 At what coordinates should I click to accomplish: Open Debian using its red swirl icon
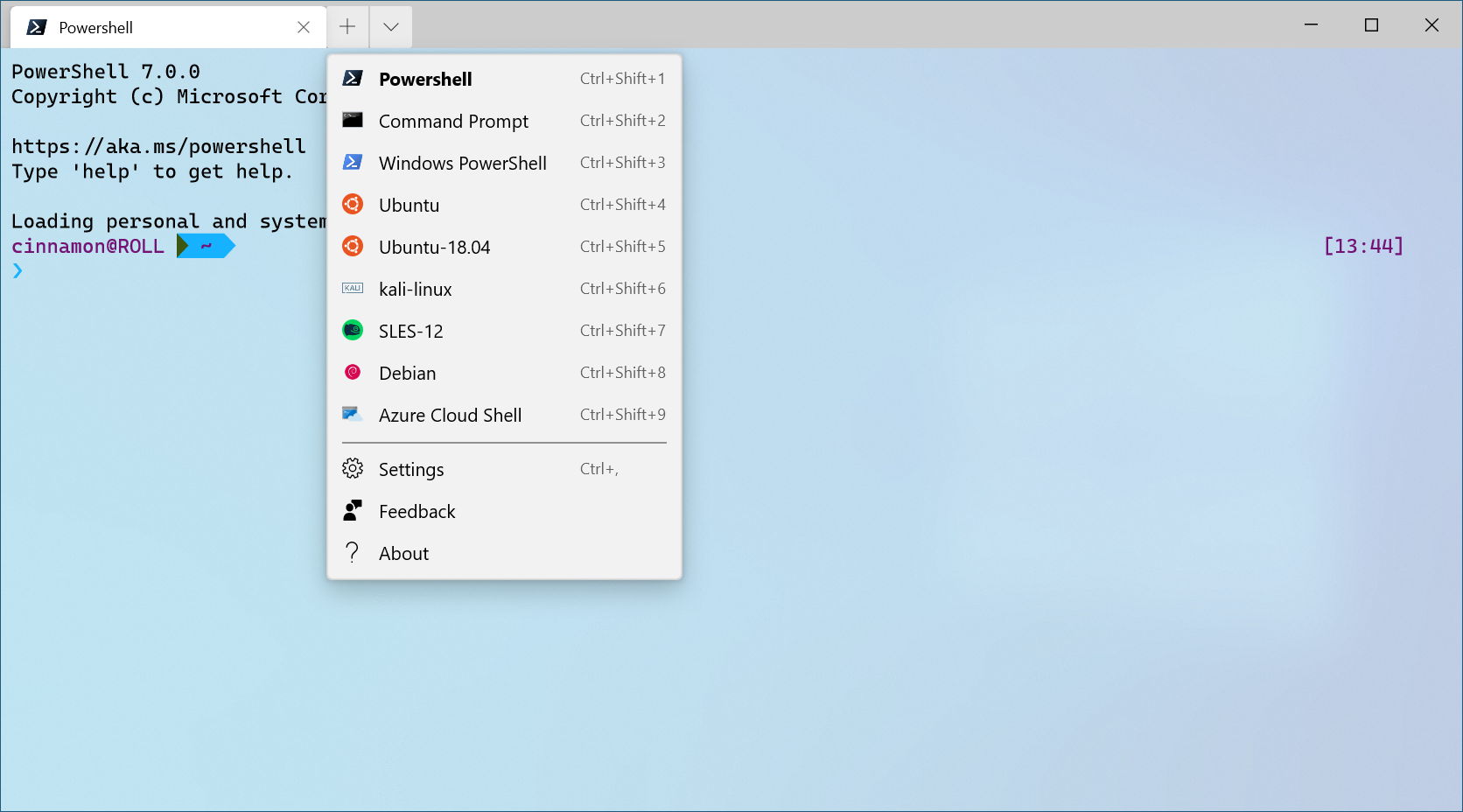point(353,372)
